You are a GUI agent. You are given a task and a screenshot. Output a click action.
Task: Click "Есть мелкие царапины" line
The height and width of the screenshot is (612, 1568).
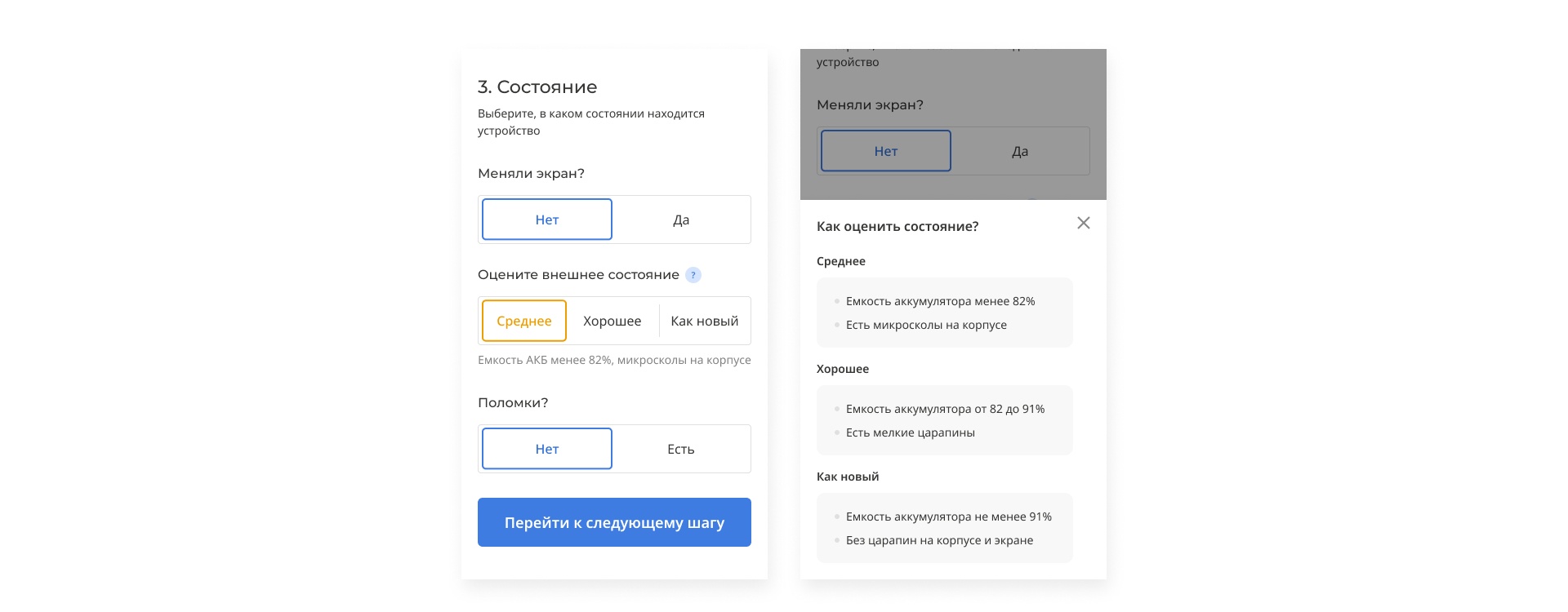(911, 432)
